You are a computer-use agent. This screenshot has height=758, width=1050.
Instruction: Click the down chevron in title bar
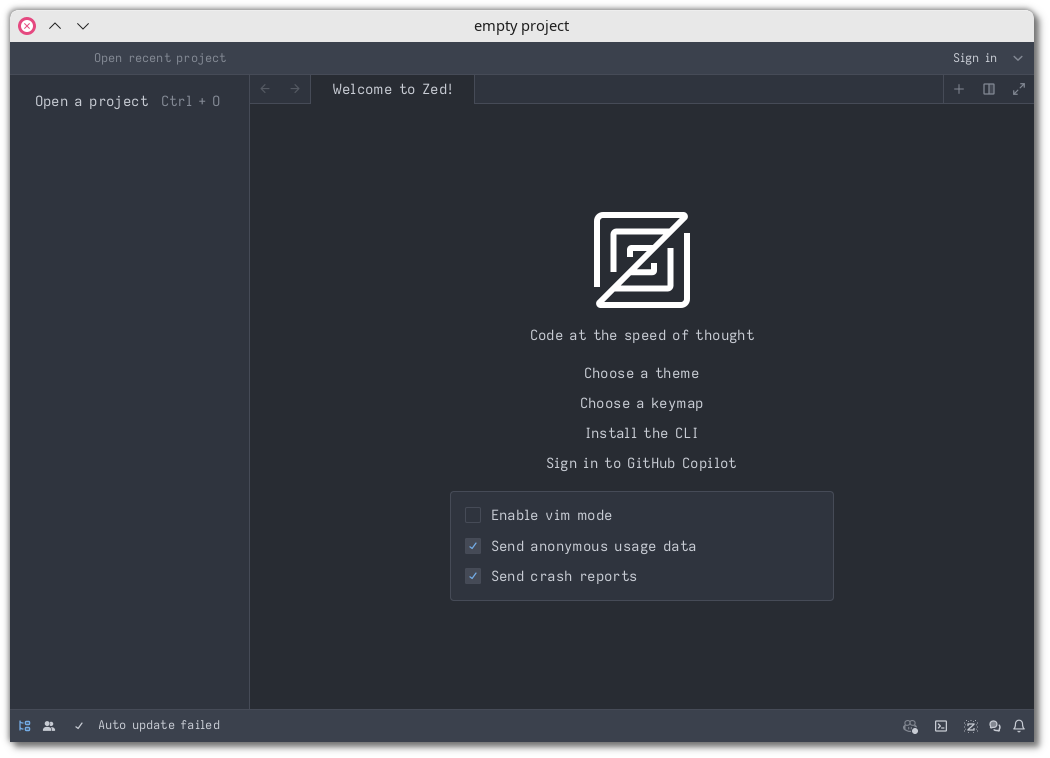(x=83, y=26)
